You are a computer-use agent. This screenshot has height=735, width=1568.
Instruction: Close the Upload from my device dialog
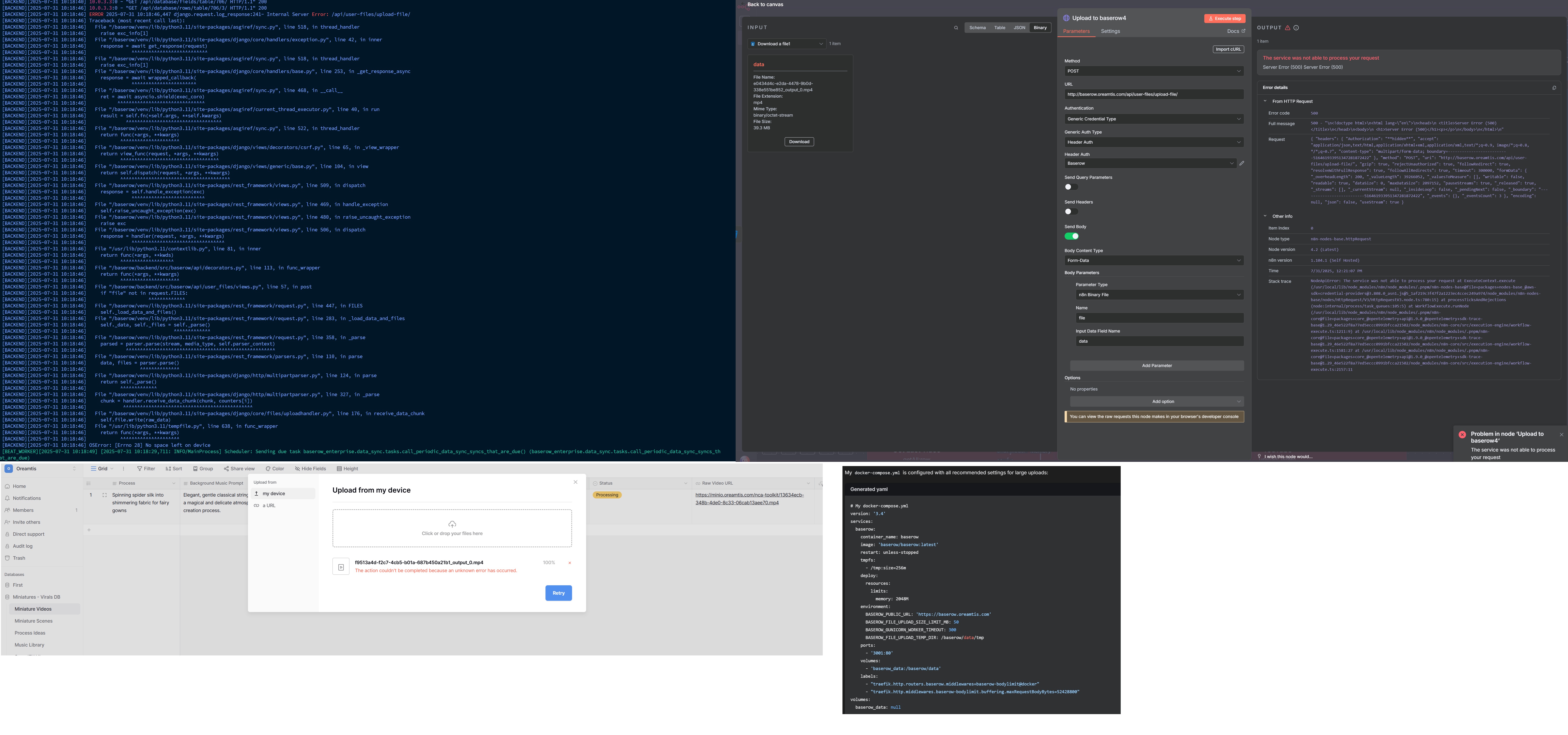[575, 482]
